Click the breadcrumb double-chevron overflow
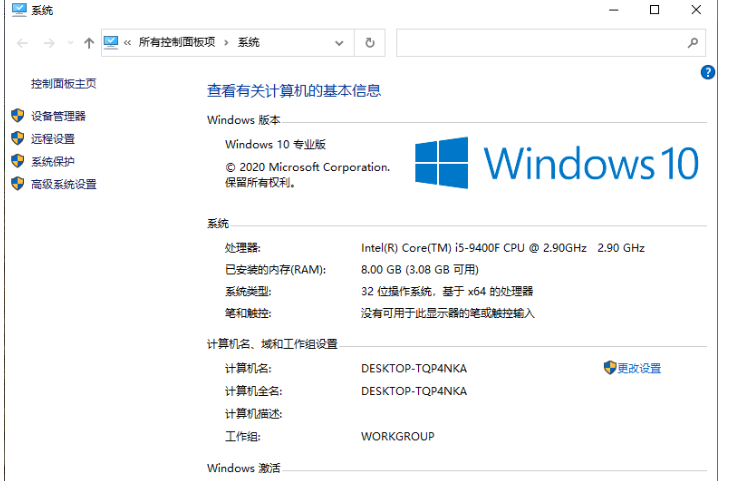 coord(127,43)
